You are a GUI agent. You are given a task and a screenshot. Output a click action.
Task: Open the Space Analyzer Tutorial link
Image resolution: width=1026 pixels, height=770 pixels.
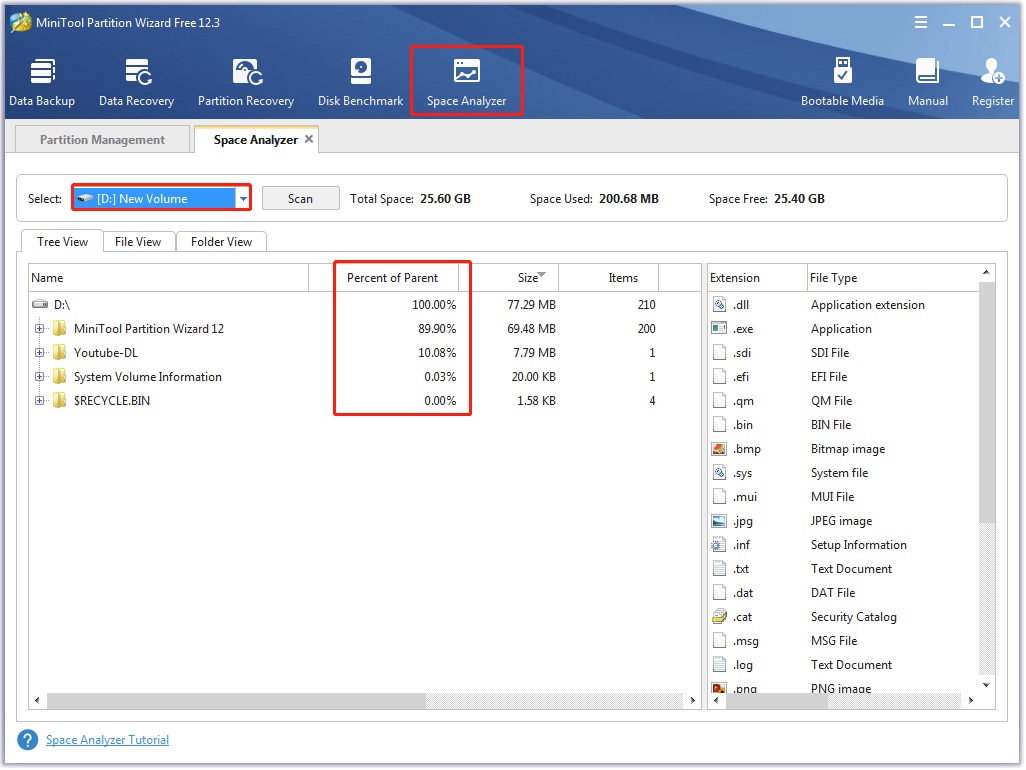(x=107, y=739)
